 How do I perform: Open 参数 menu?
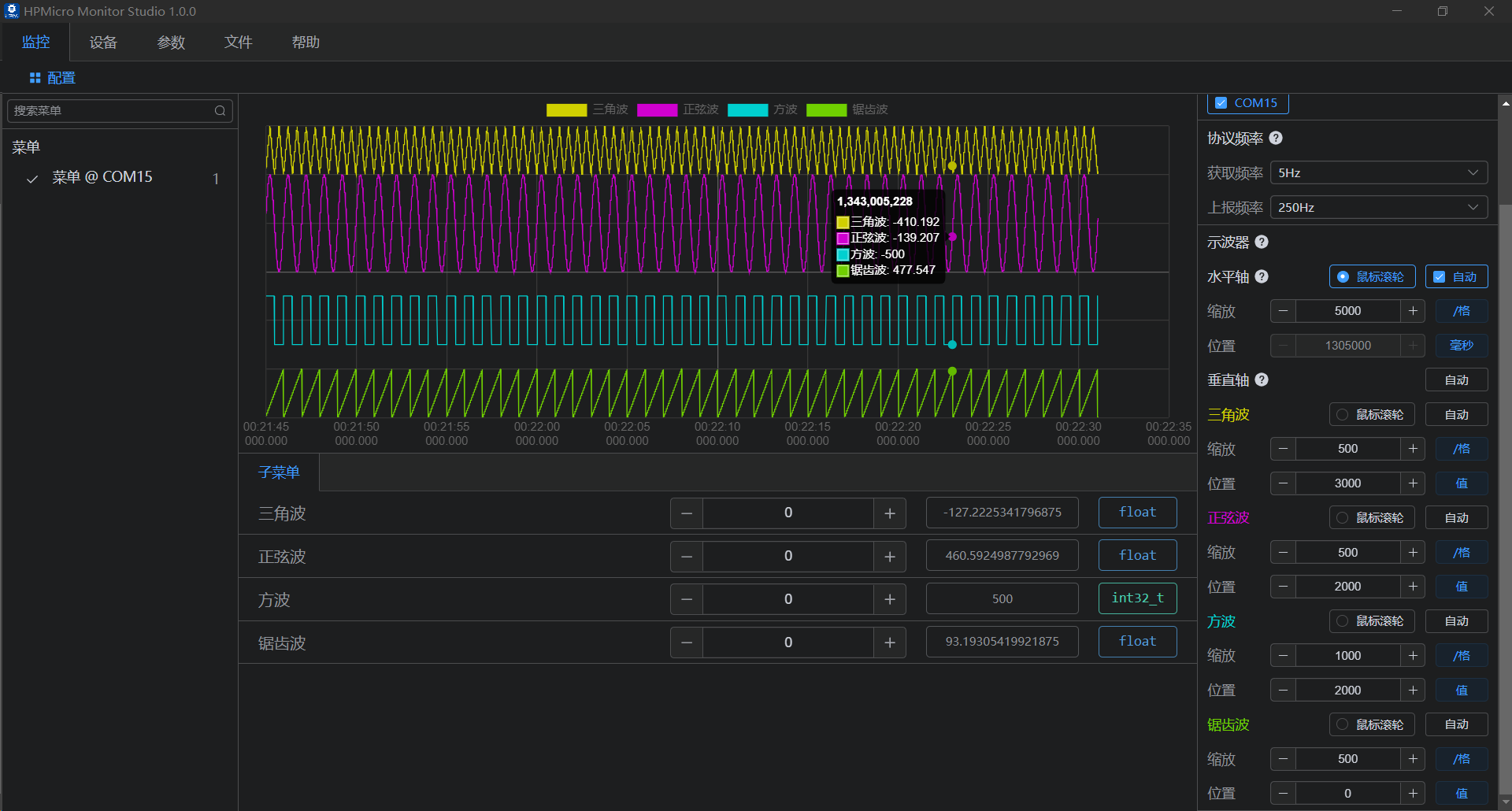171,43
